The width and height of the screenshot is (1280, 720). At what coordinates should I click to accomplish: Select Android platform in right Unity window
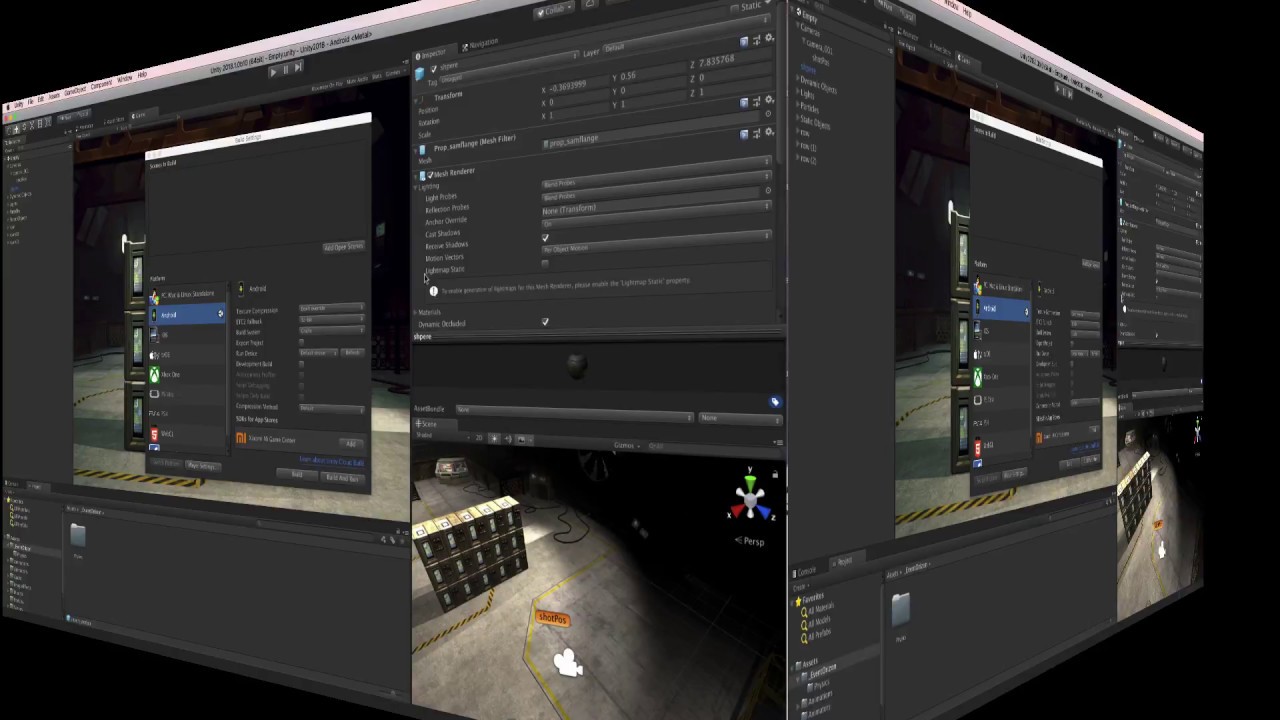(1001, 309)
